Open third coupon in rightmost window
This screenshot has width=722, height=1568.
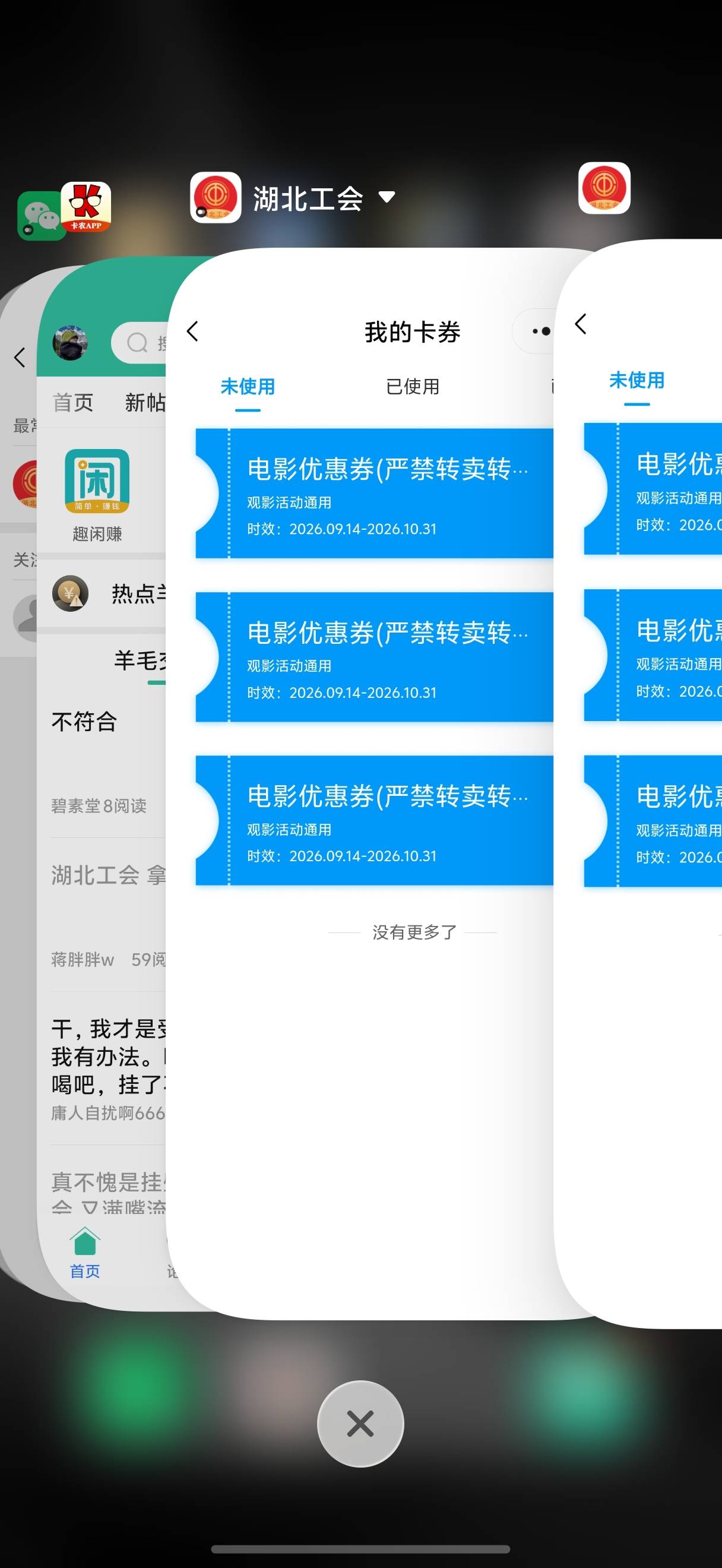coord(653,821)
